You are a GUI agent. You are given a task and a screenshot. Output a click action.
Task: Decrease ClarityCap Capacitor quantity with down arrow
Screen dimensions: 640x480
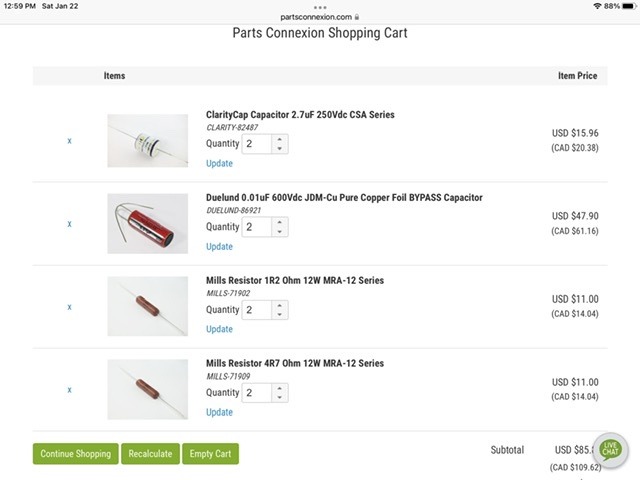[x=280, y=149]
